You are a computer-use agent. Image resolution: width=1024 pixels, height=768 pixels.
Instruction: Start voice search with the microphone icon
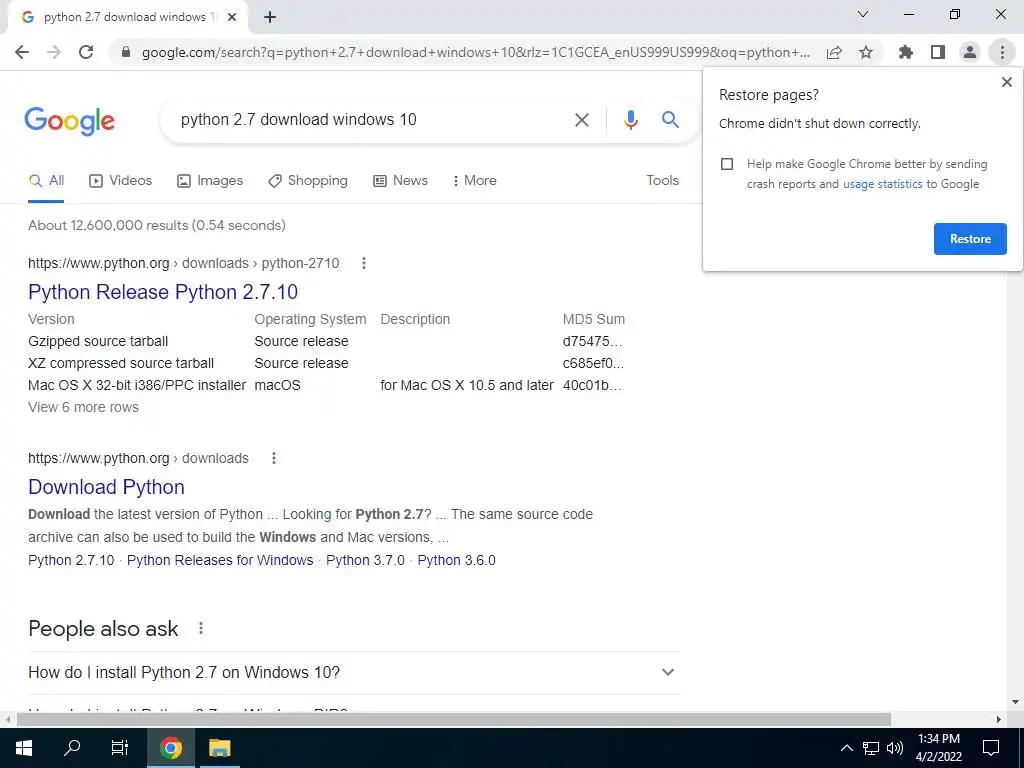pos(630,120)
